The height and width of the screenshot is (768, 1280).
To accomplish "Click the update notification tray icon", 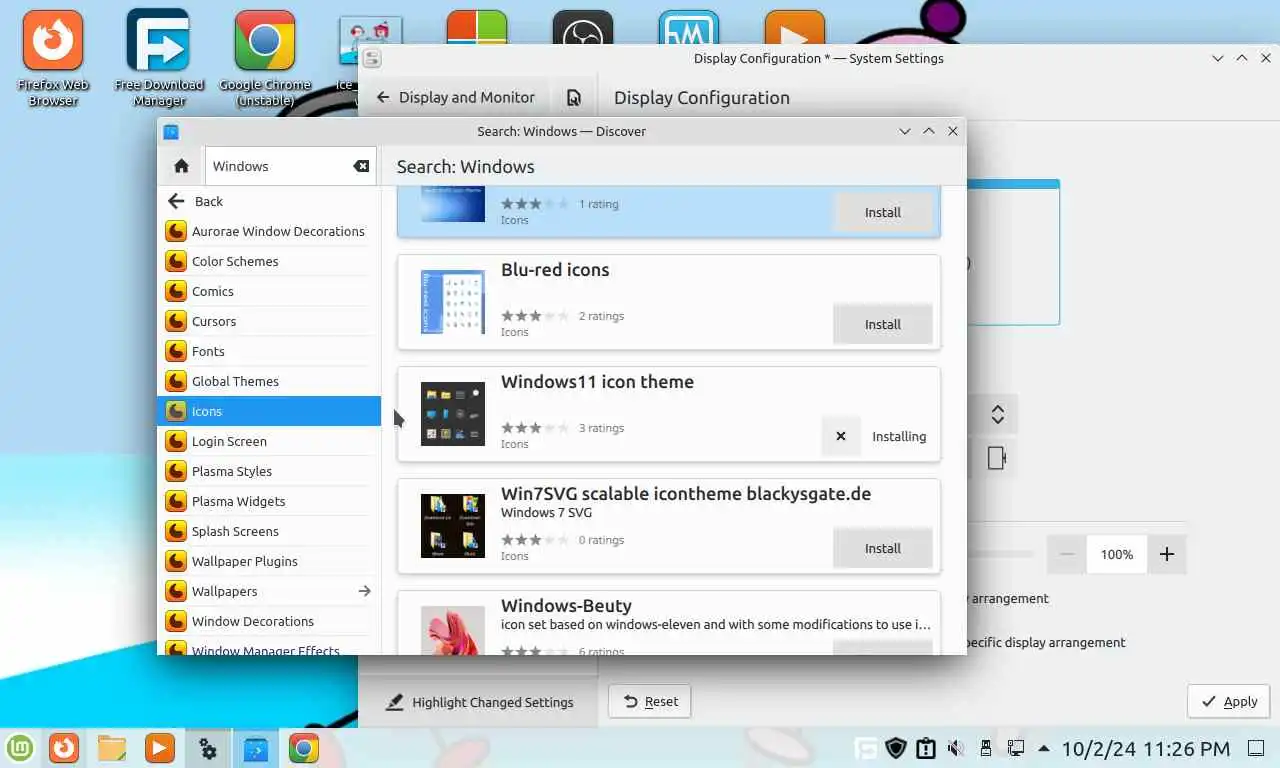I will point(926,748).
